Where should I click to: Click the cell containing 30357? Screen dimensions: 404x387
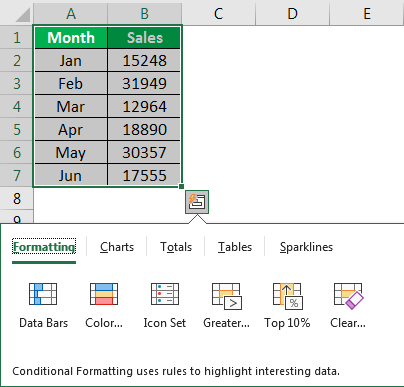point(144,152)
